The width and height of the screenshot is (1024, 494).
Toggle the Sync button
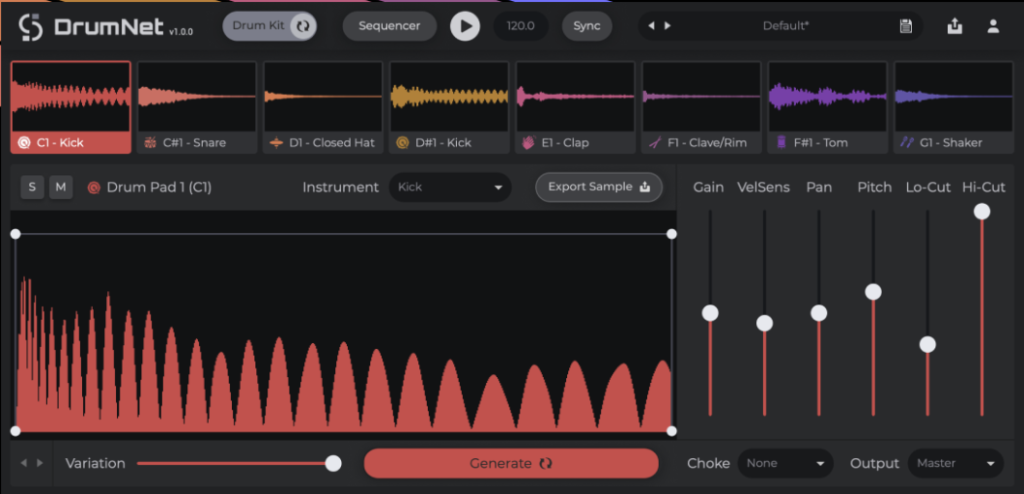[586, 26]
